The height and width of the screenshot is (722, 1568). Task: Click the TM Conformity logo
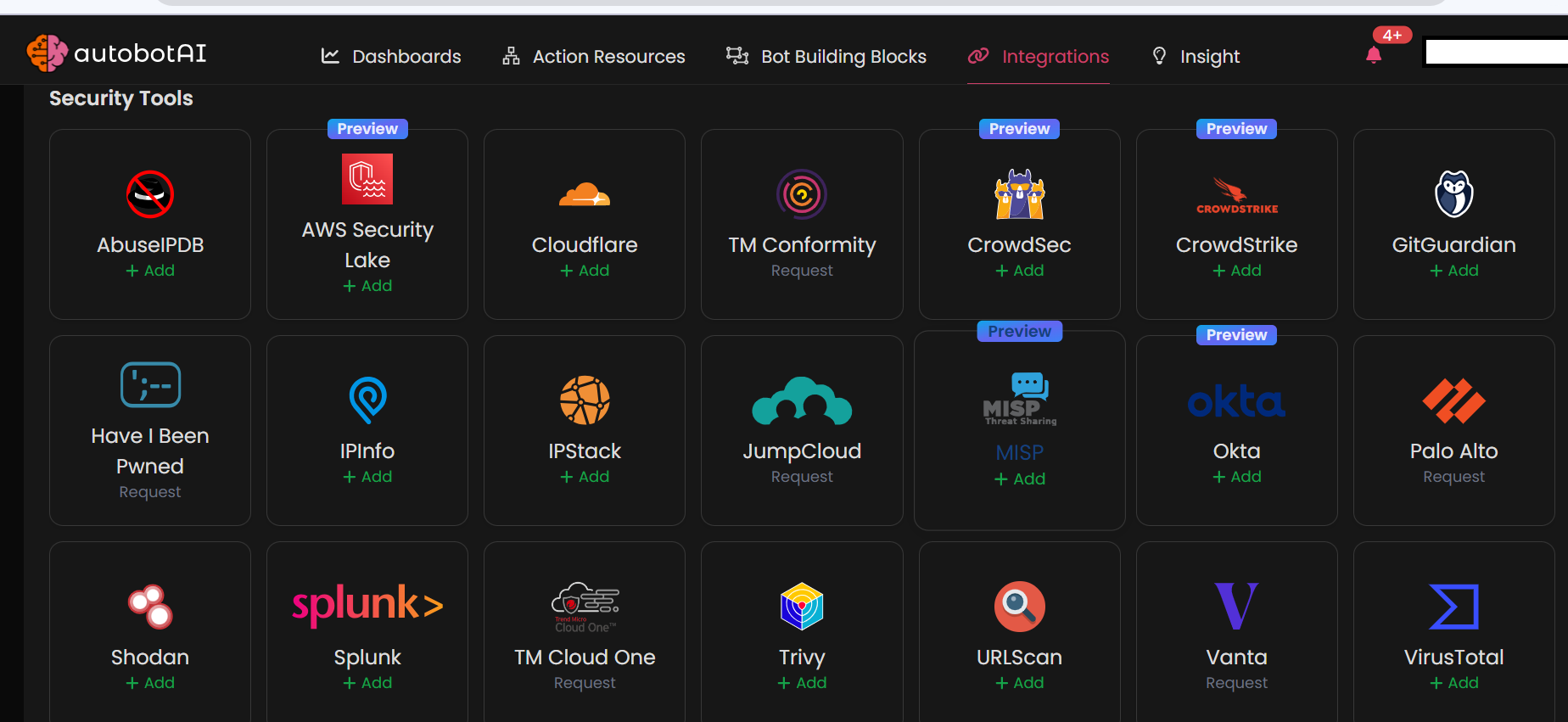point(802,194)
